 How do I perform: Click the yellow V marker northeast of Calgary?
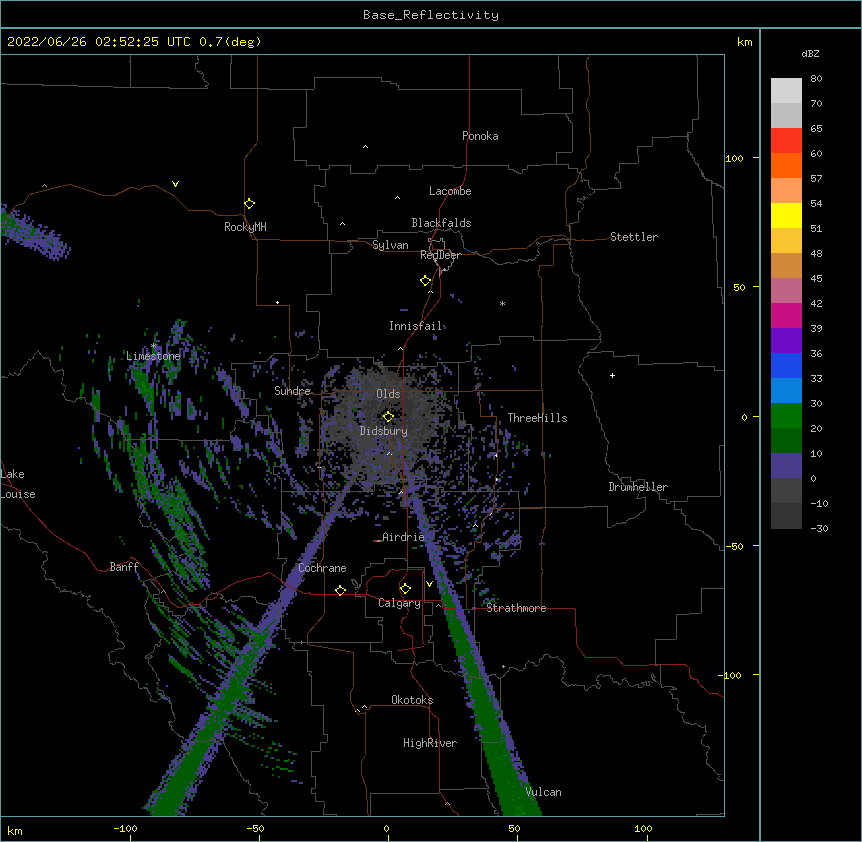[x=429, y=584]
